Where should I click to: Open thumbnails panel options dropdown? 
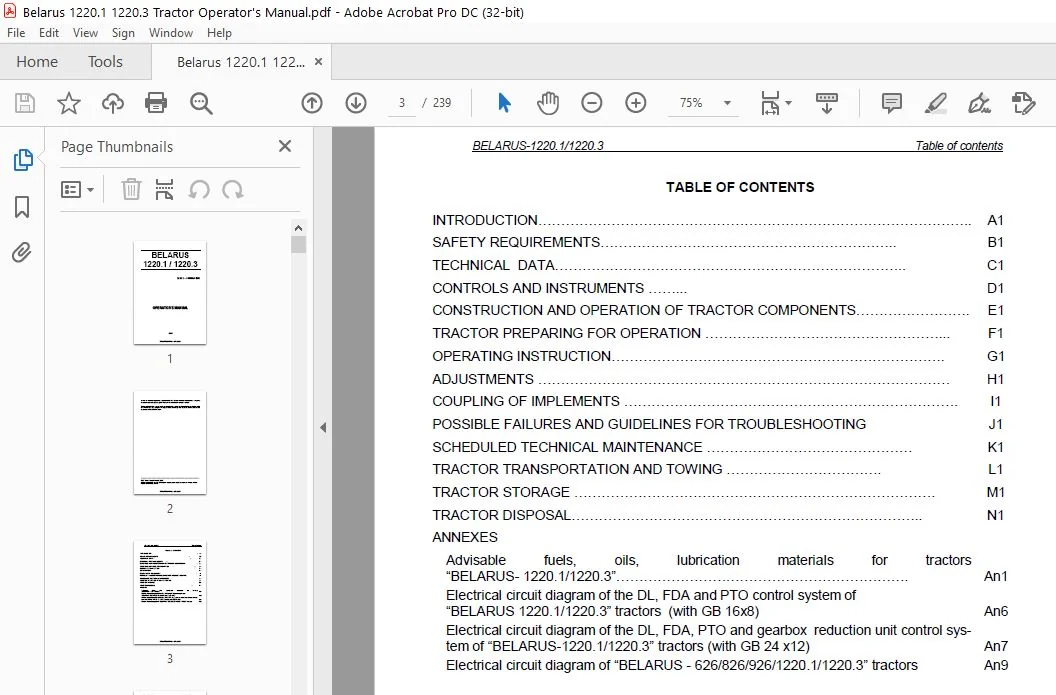77,189
